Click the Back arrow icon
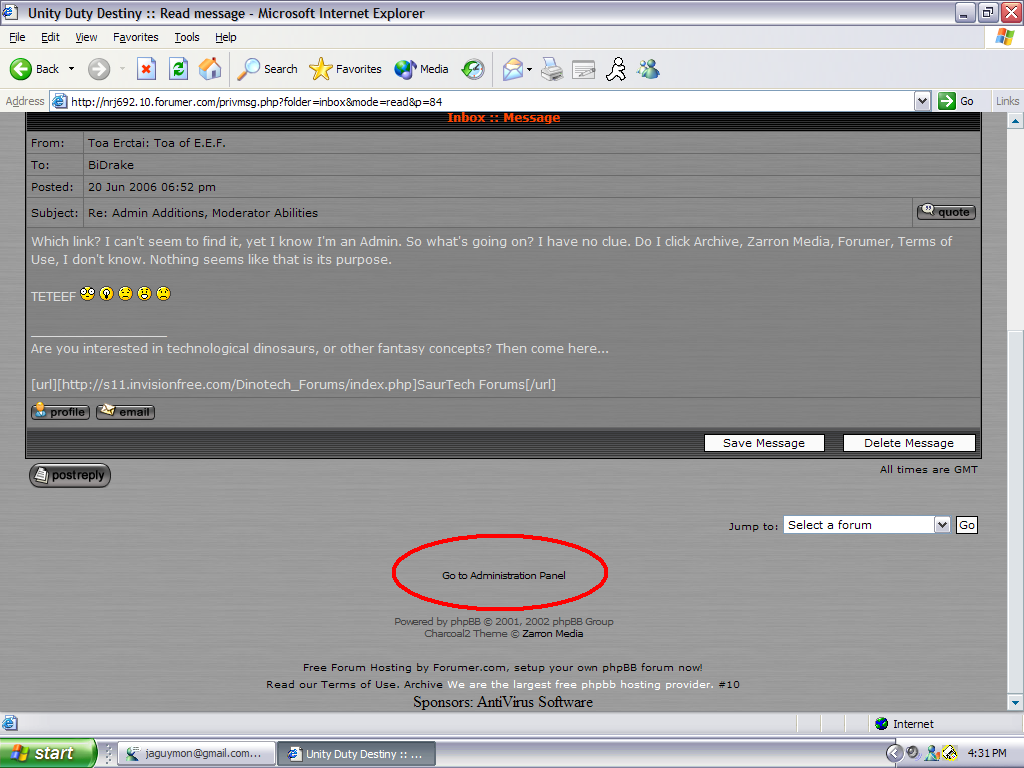Image resolution: width=1024 pixels, height=768 pixels. click(x=21, y=69)
